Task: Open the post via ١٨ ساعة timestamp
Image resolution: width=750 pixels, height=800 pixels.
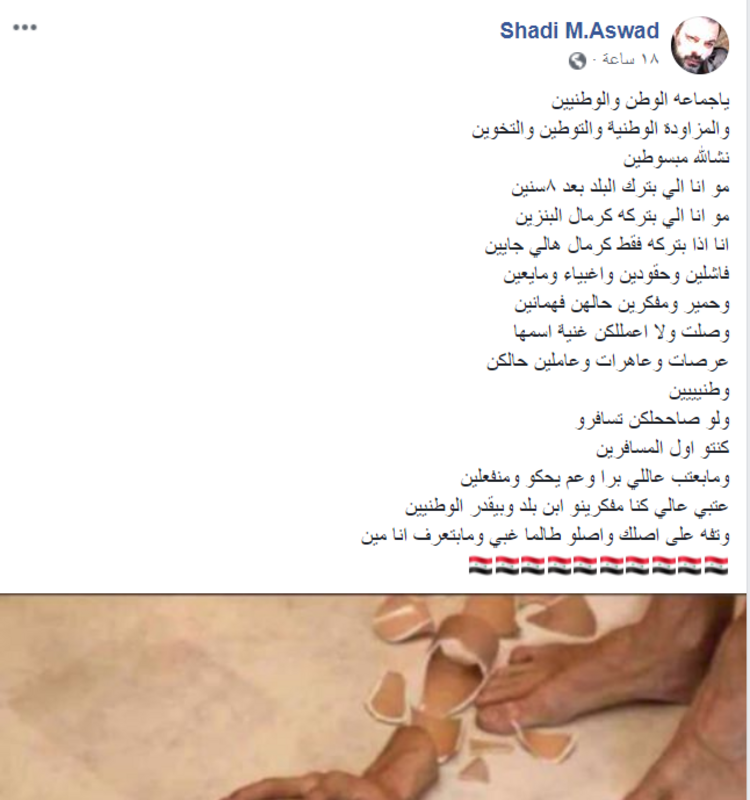Action: tap(631, 59)
